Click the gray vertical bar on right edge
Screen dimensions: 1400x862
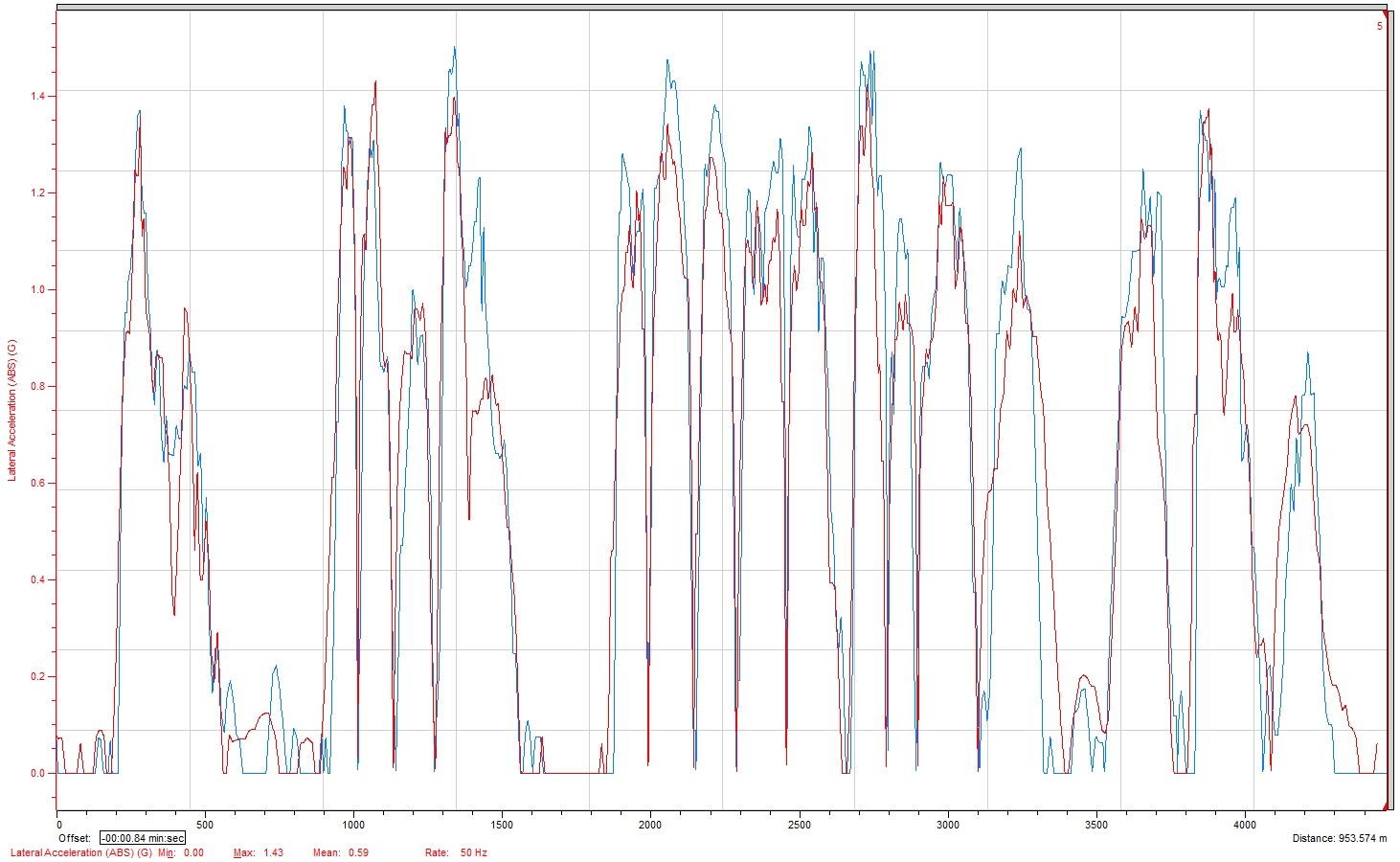1391,412
